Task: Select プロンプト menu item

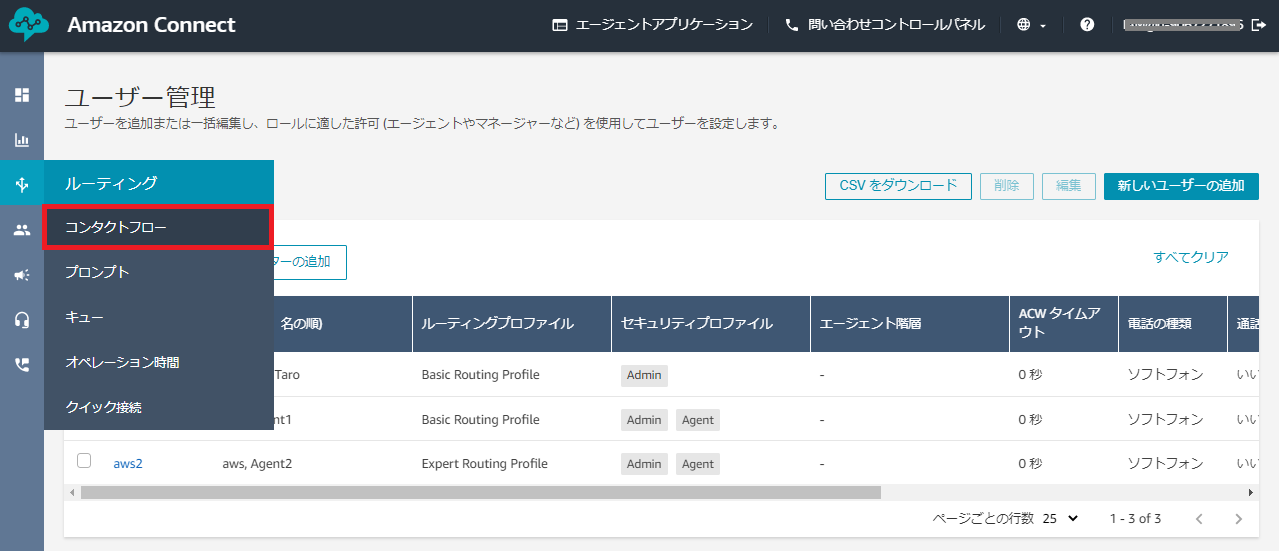Action: tap(158, 272)
